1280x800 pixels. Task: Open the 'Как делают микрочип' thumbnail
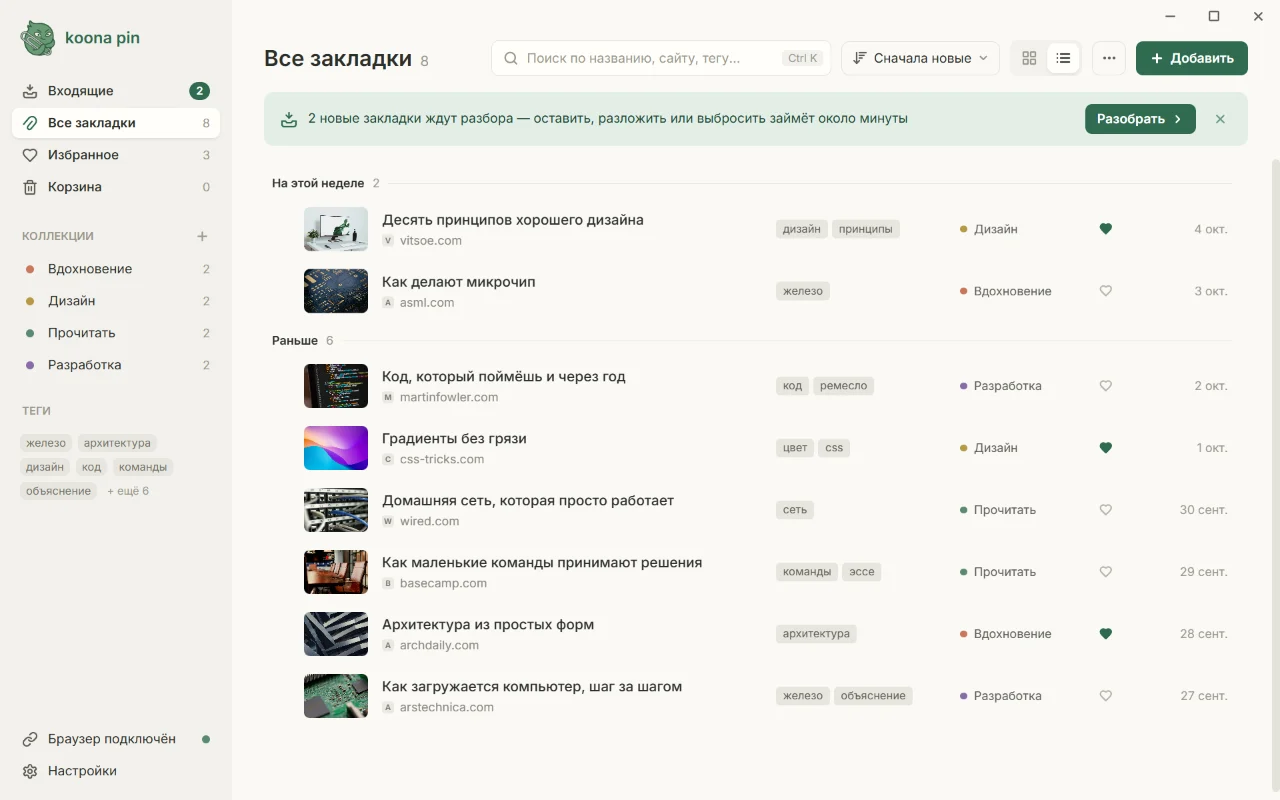(336, 291)
